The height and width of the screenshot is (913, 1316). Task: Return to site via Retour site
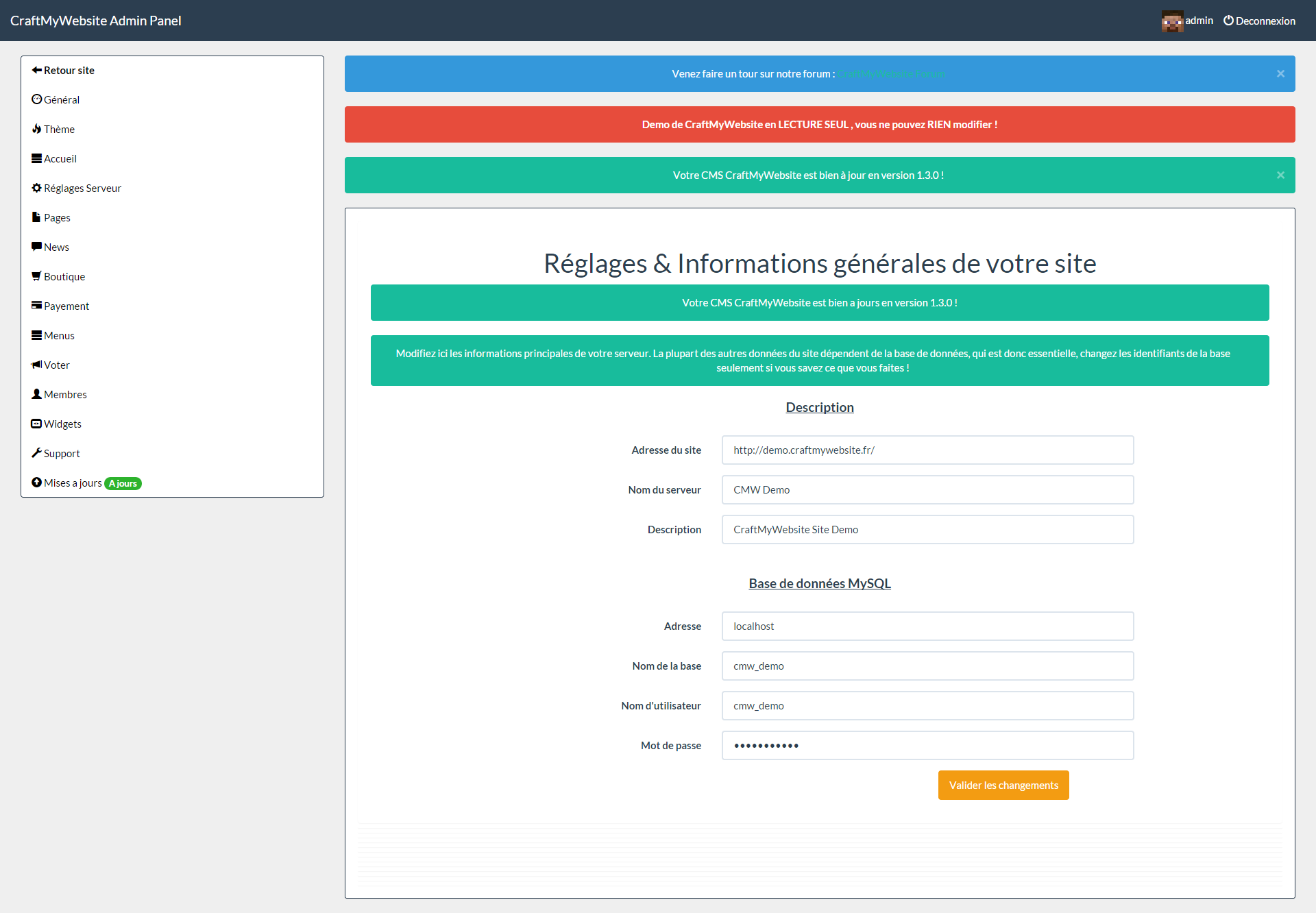69,71
